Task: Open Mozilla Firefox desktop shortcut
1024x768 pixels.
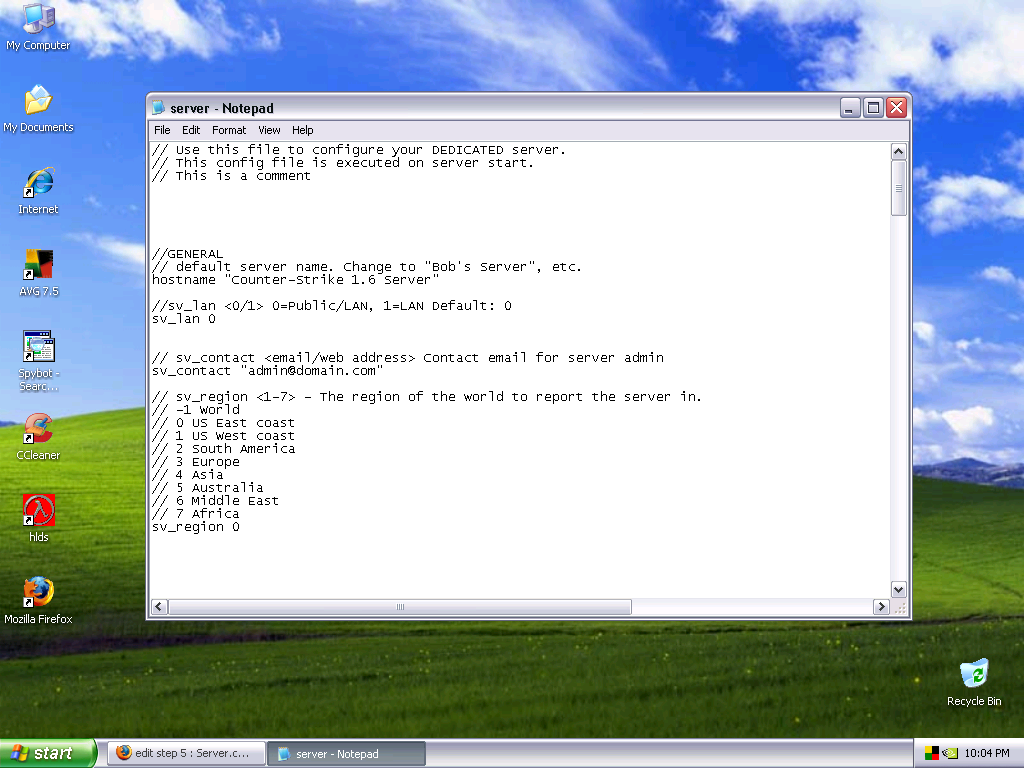Action: [x=38, y=601]
